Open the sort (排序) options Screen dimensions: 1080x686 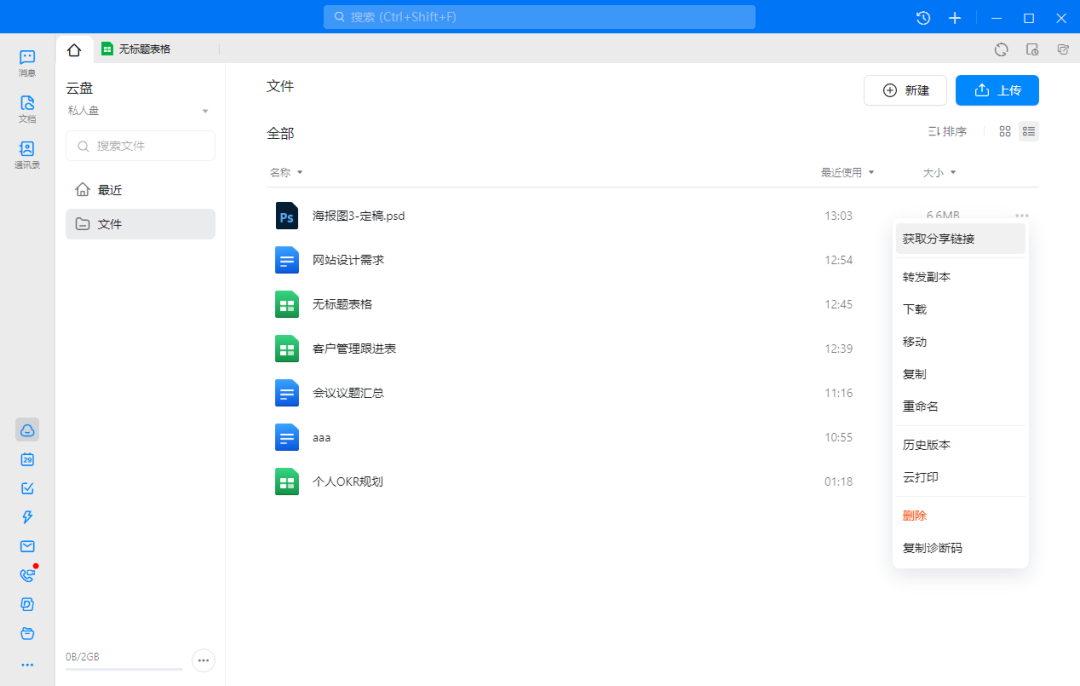tap(947, 132)
